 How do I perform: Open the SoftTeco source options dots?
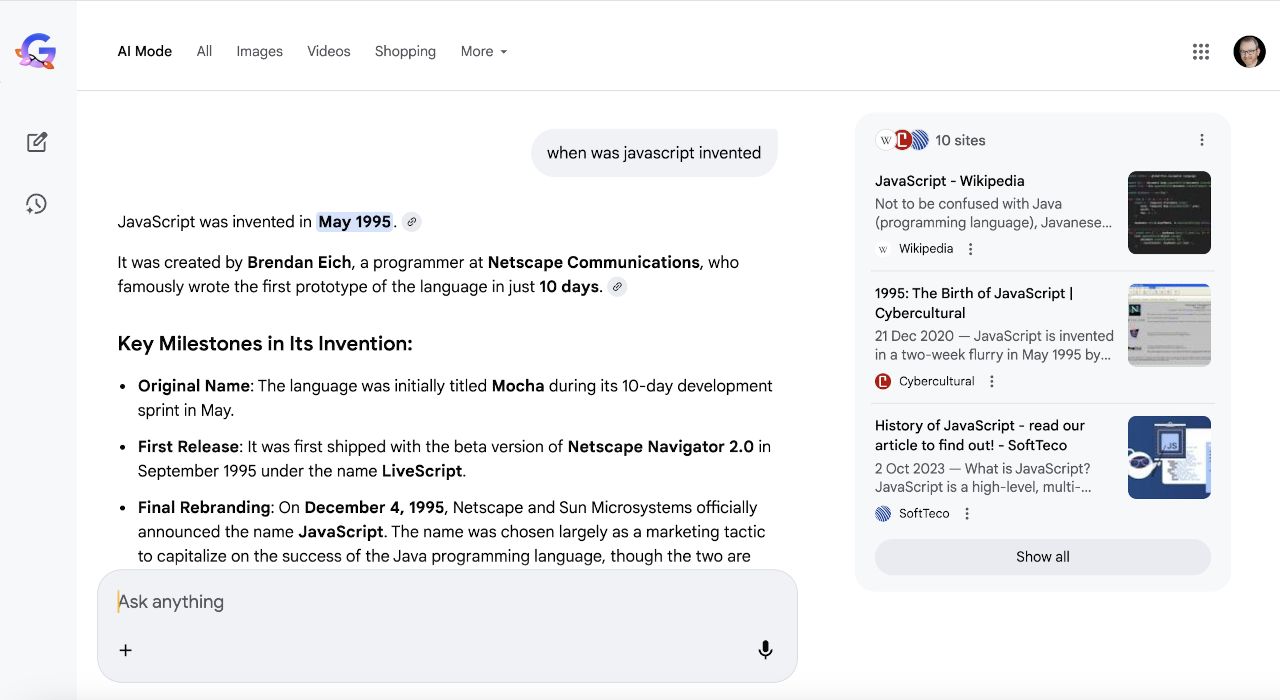[967, 514]
